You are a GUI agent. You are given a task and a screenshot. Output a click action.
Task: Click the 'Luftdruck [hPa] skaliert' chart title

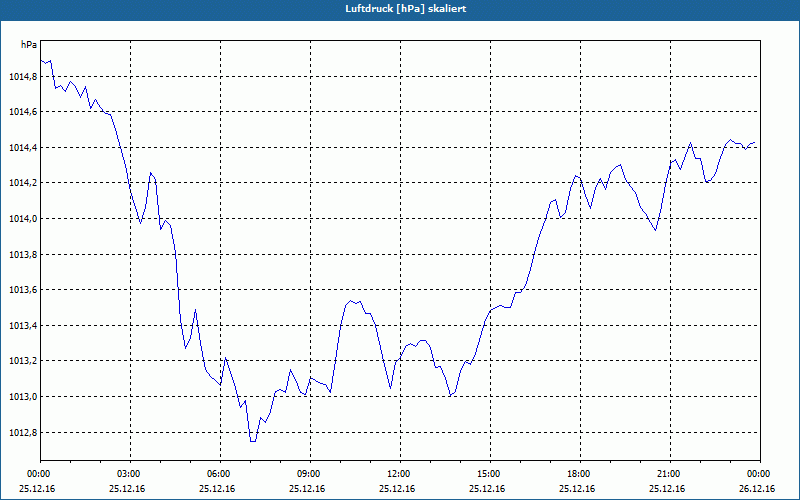pyautogui.click(x=405, y=9)
